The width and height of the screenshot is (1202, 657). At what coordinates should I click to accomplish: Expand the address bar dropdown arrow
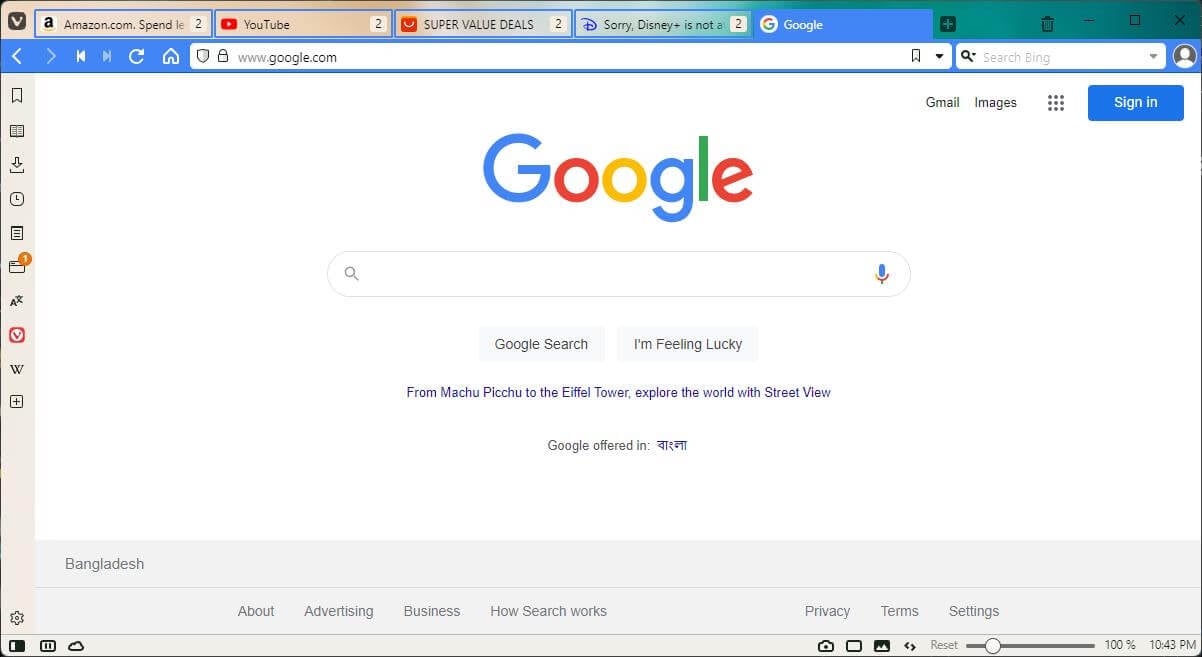[x=939, y=57]
